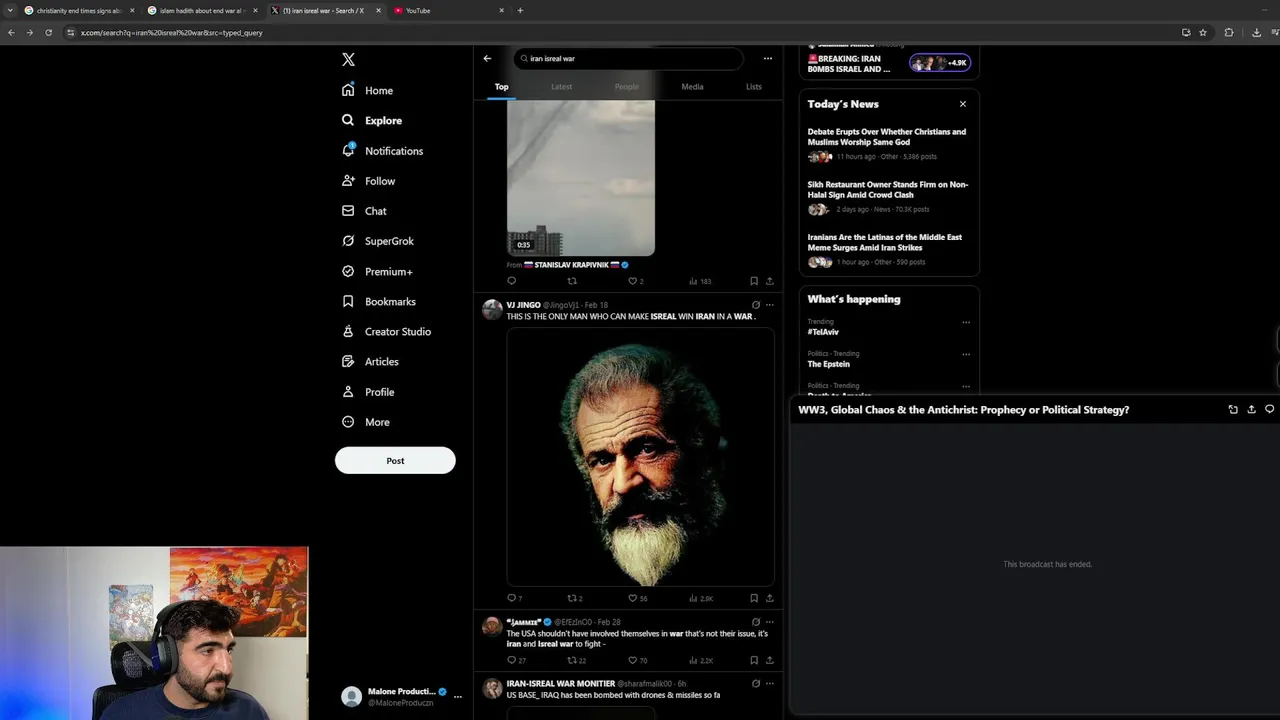Repost the Stanislav Krapivnik video post
1280x720 pixels.
(572, 281)
